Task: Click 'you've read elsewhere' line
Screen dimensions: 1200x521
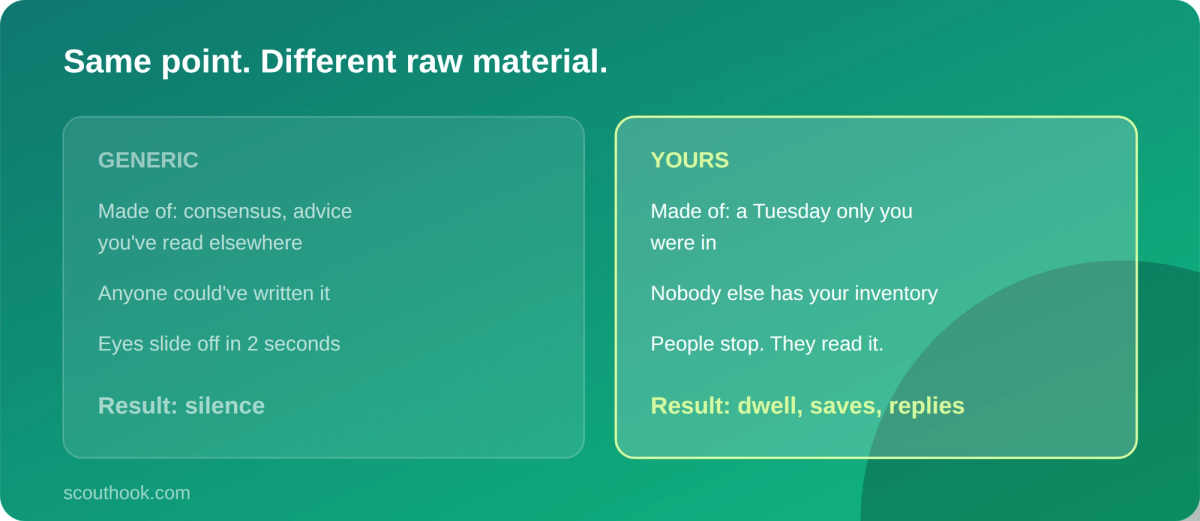Action: pos(200,243)
